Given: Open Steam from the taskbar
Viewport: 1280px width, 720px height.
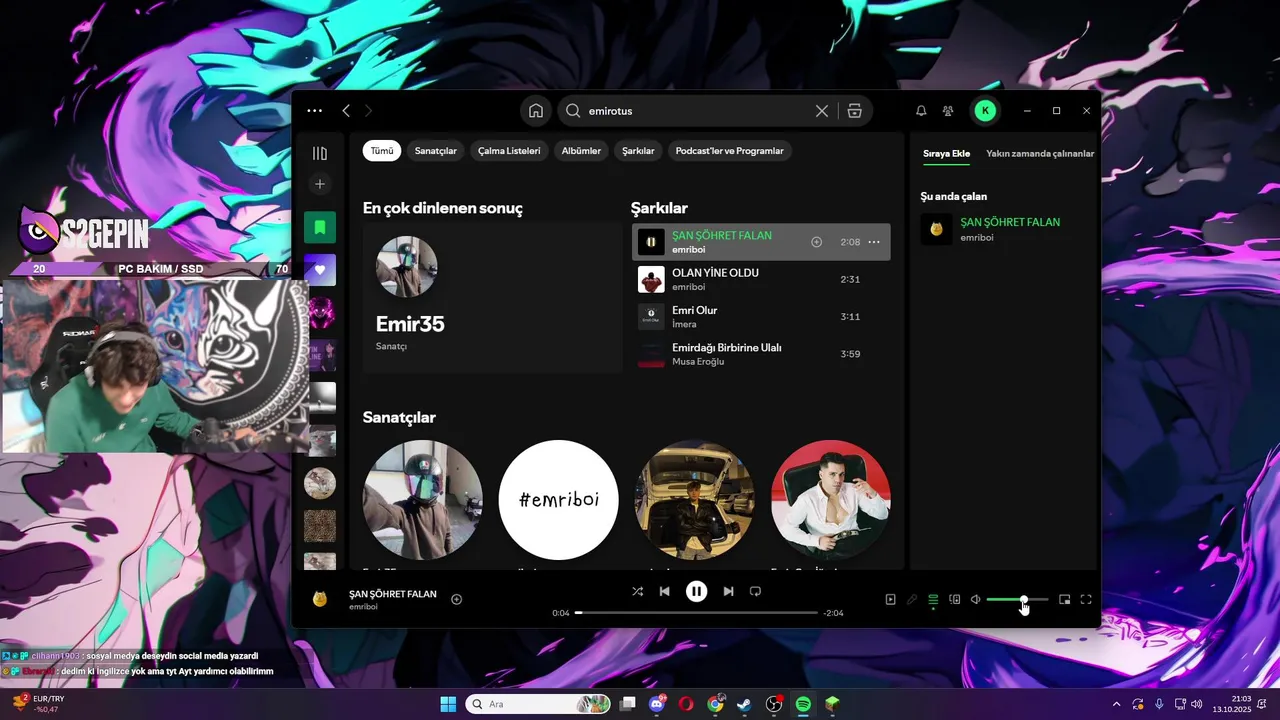Looking at the screenshot, I should [x=744, y=704].
